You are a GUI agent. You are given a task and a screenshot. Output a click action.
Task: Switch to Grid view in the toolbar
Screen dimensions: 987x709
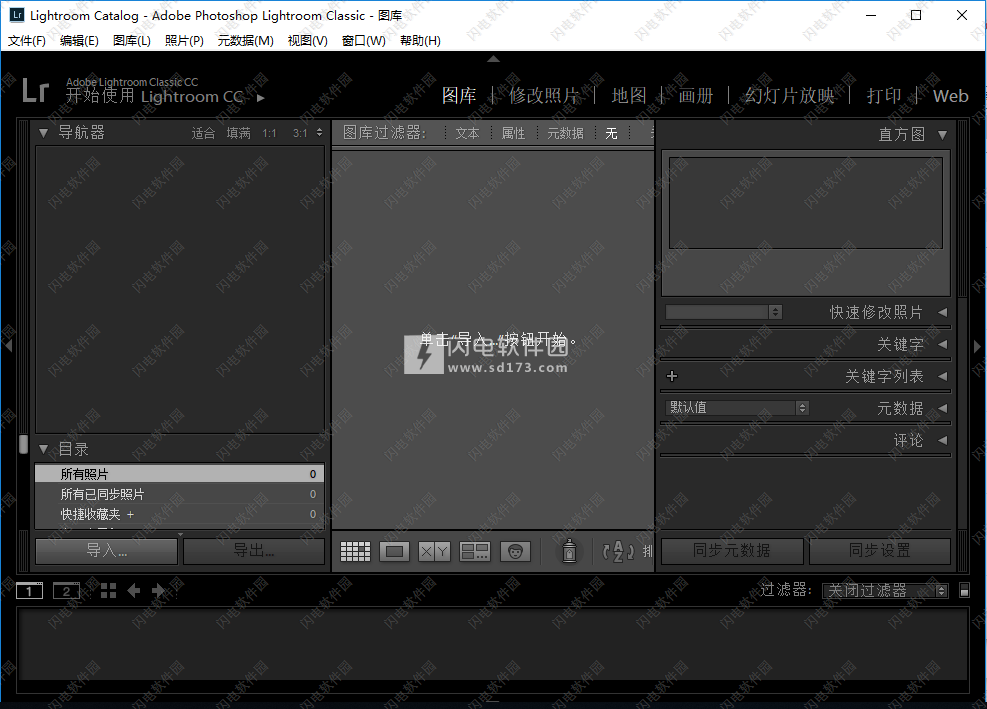point(355,552)
